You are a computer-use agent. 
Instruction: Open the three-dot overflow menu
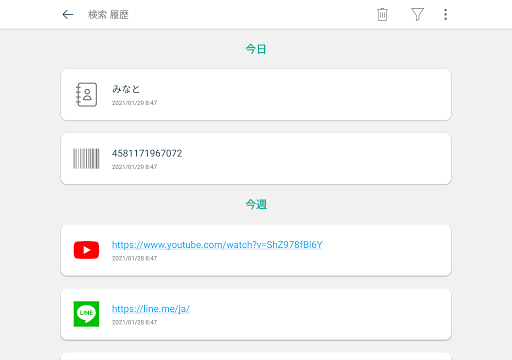tap(445, 15)
